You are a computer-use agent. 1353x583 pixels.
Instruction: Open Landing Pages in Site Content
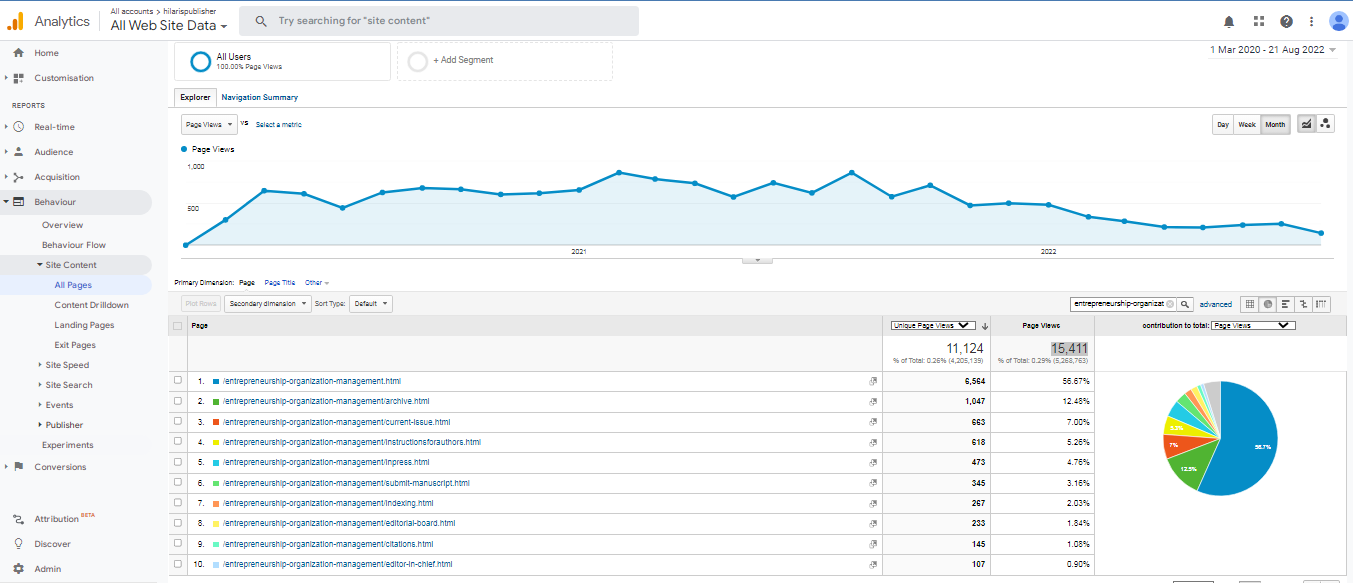tap(84, 325)
